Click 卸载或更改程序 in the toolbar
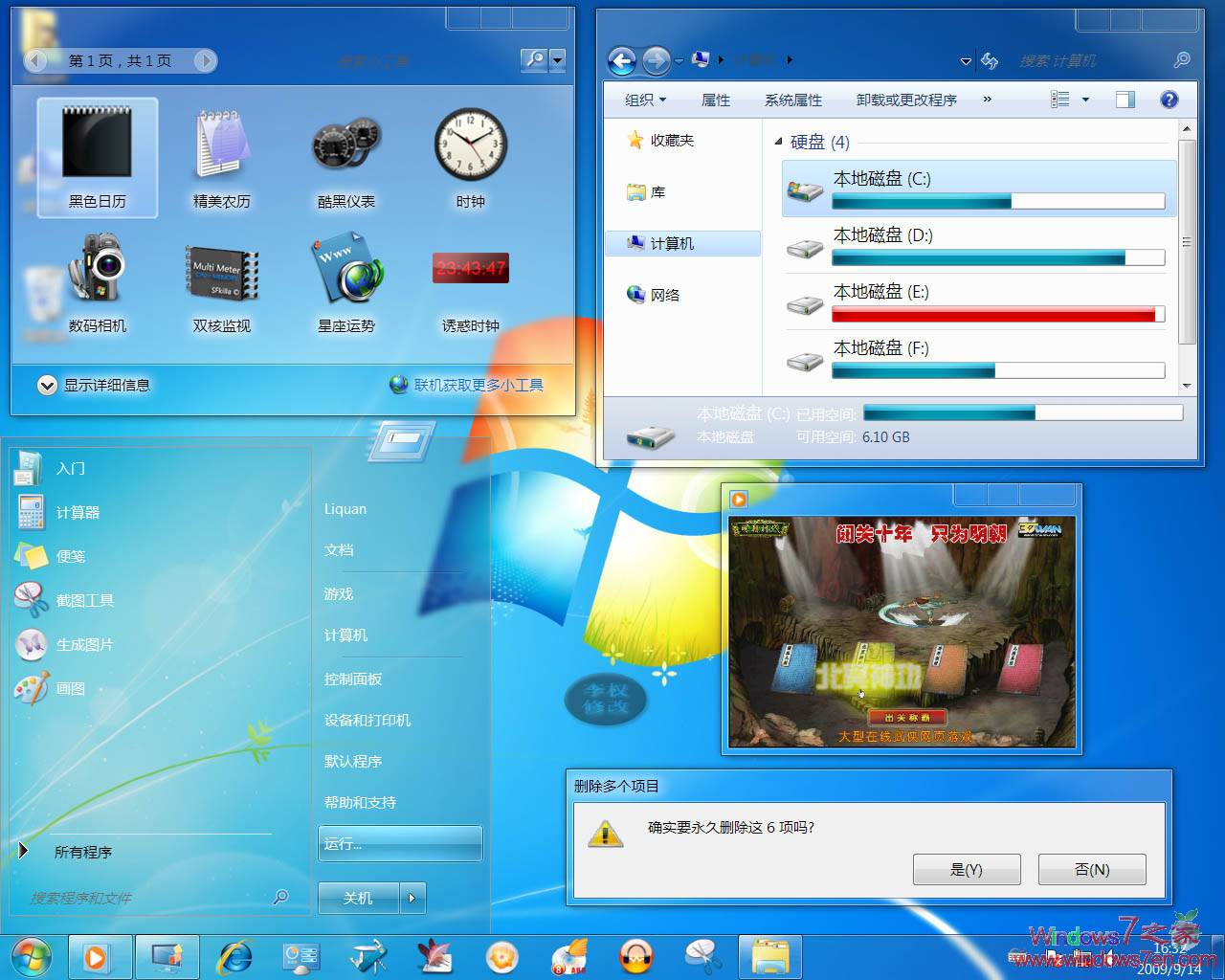The image size is (1225, 980). (905, 99)
